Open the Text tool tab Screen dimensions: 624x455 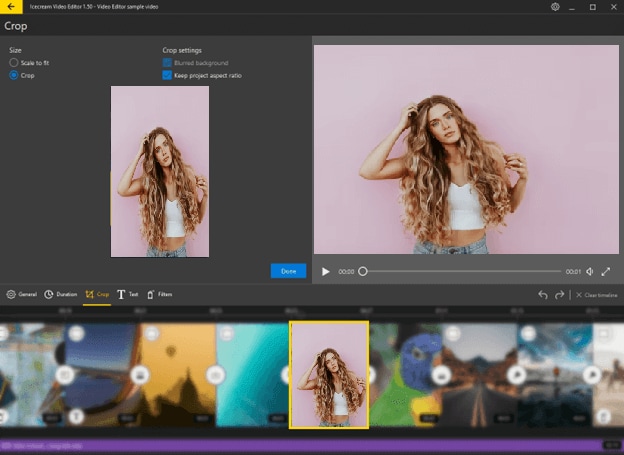tap(128, 295)
